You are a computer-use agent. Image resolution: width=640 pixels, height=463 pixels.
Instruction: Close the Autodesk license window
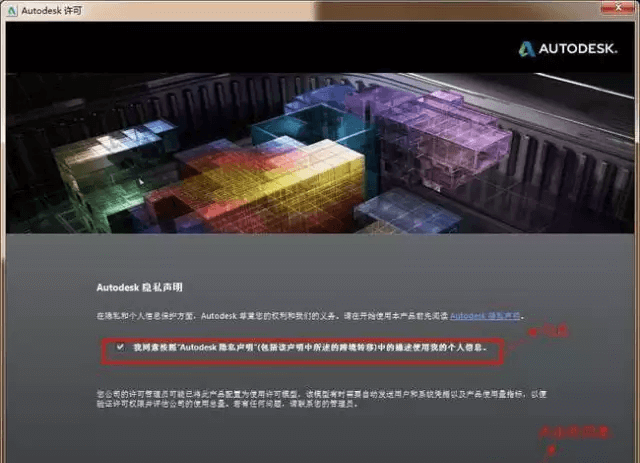(x=618, y=7)
